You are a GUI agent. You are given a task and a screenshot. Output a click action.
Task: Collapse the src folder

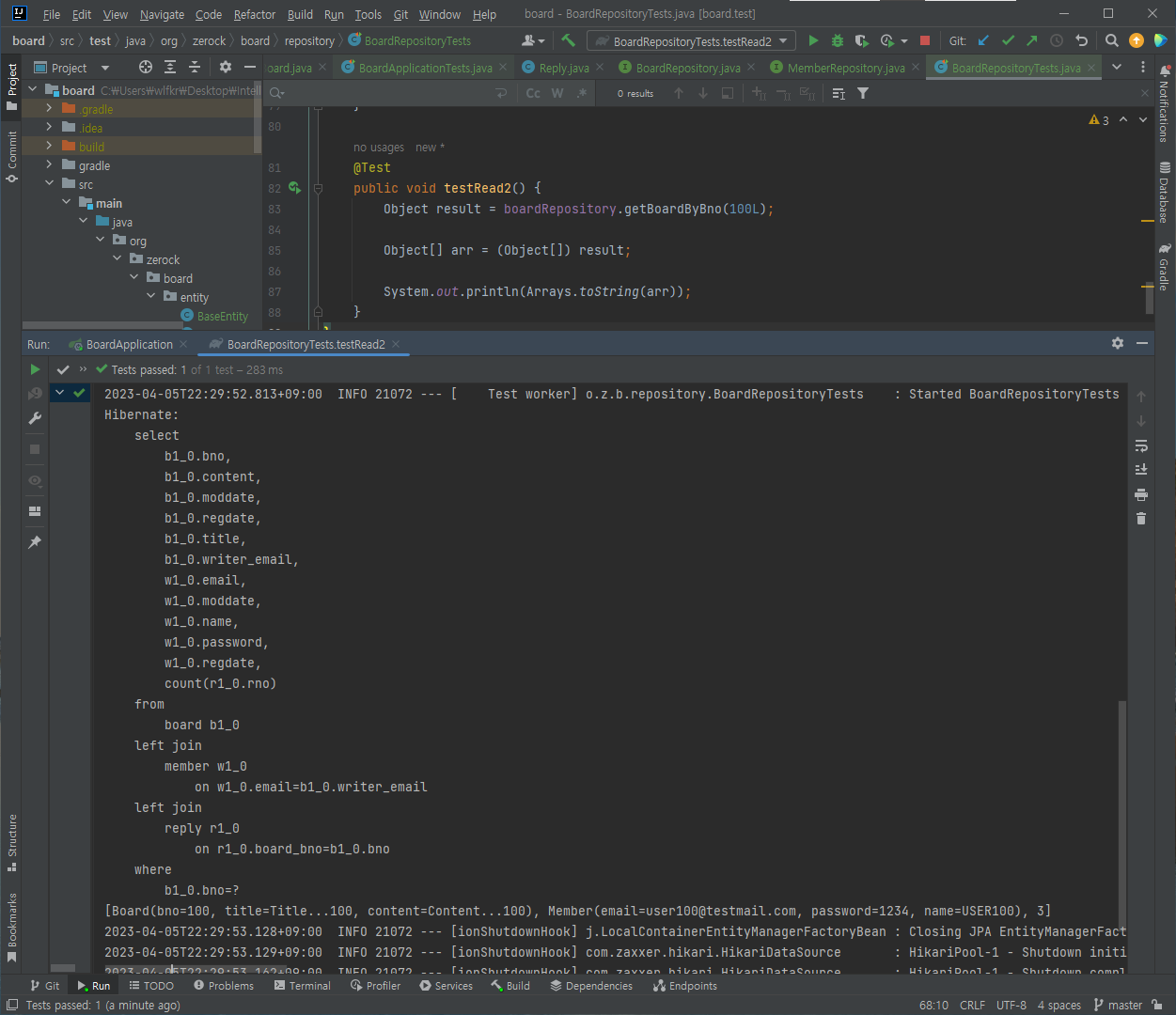coord(50,184)
